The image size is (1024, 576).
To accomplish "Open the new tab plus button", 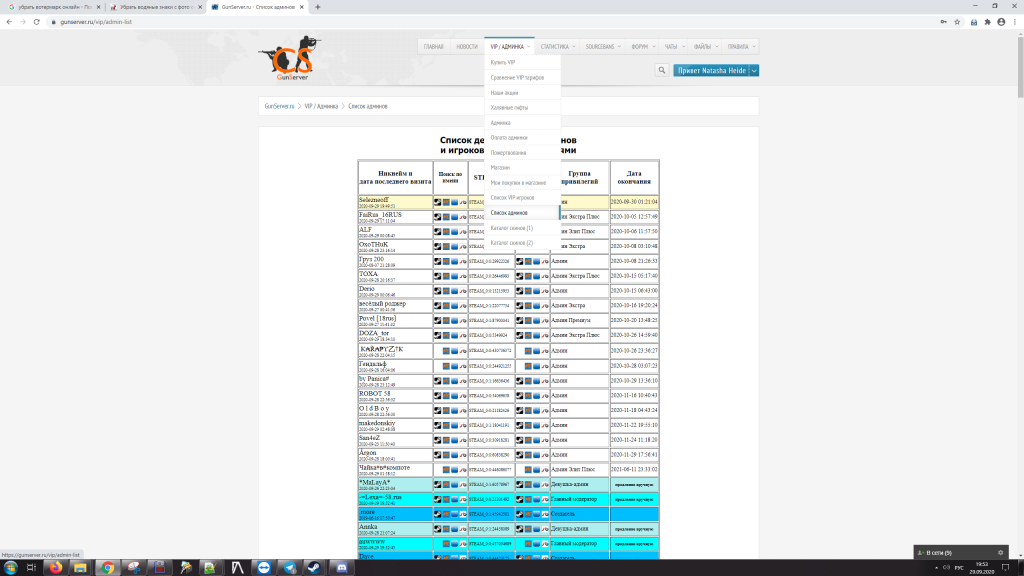I will [x=318, y=6].
